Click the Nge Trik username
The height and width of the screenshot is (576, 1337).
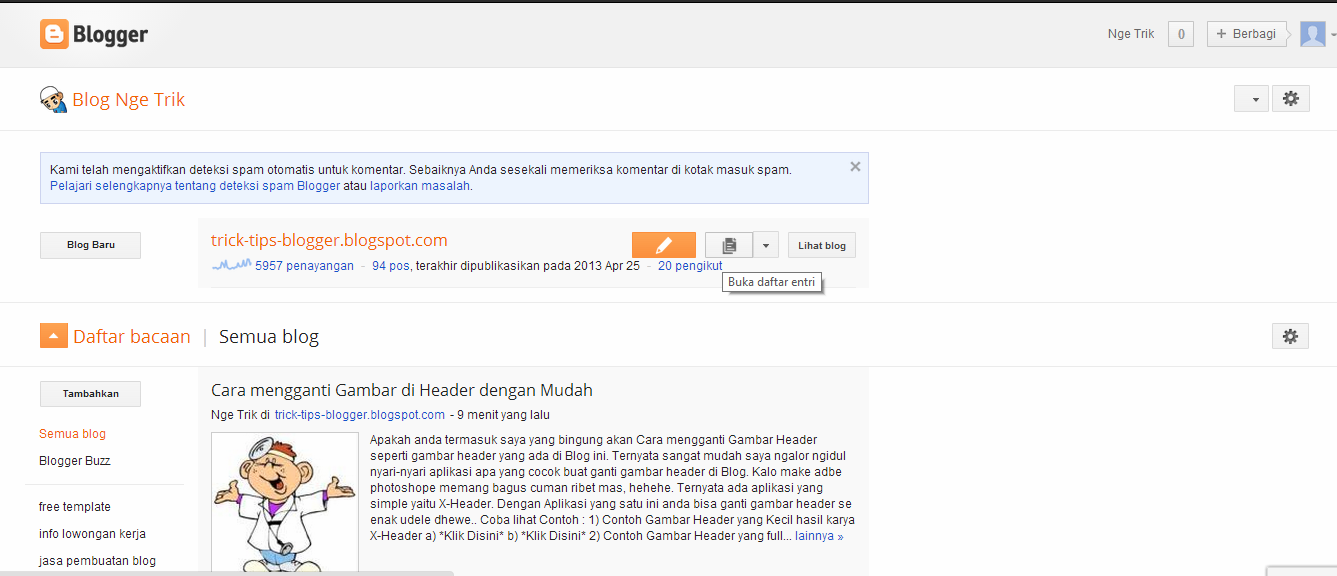click(x=1131, y=34)
